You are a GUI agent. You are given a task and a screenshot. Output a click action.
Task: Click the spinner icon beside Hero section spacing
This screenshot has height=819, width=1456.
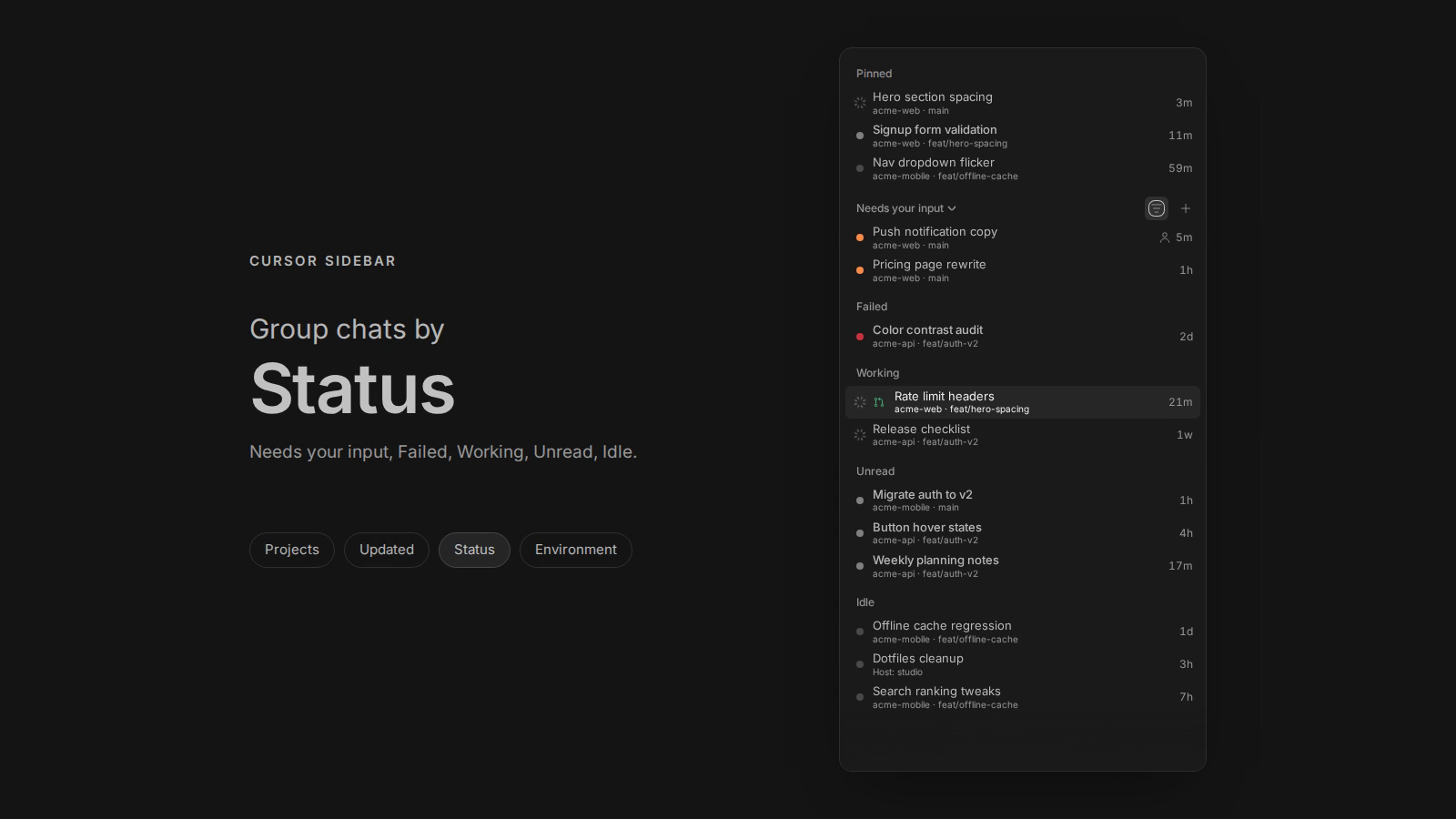pyautogui.click(x=860, y=103)
